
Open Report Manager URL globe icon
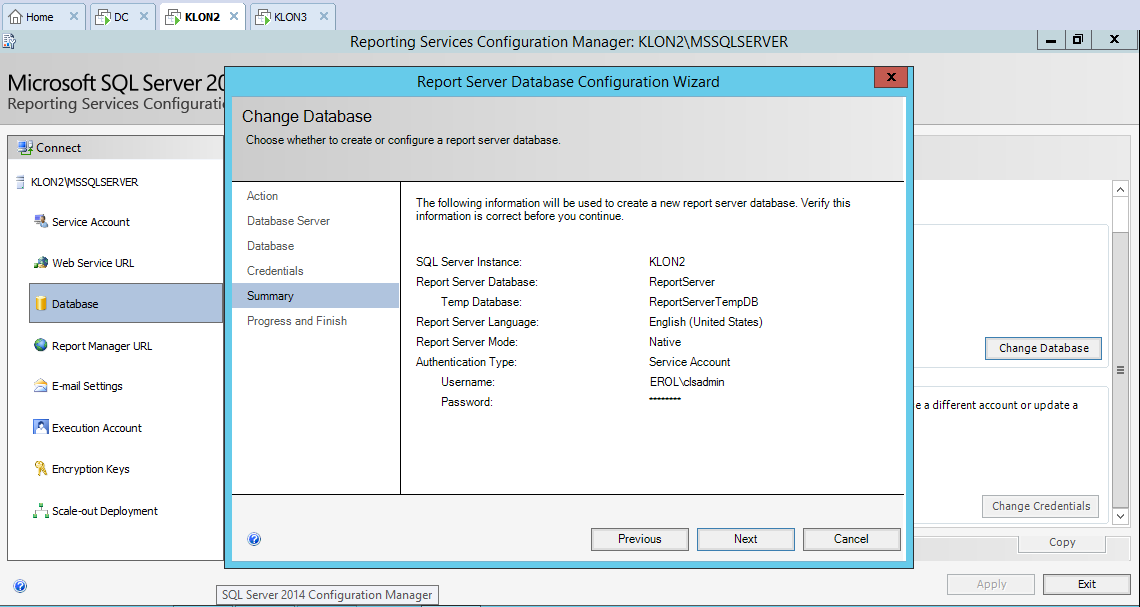coord(41,345)
